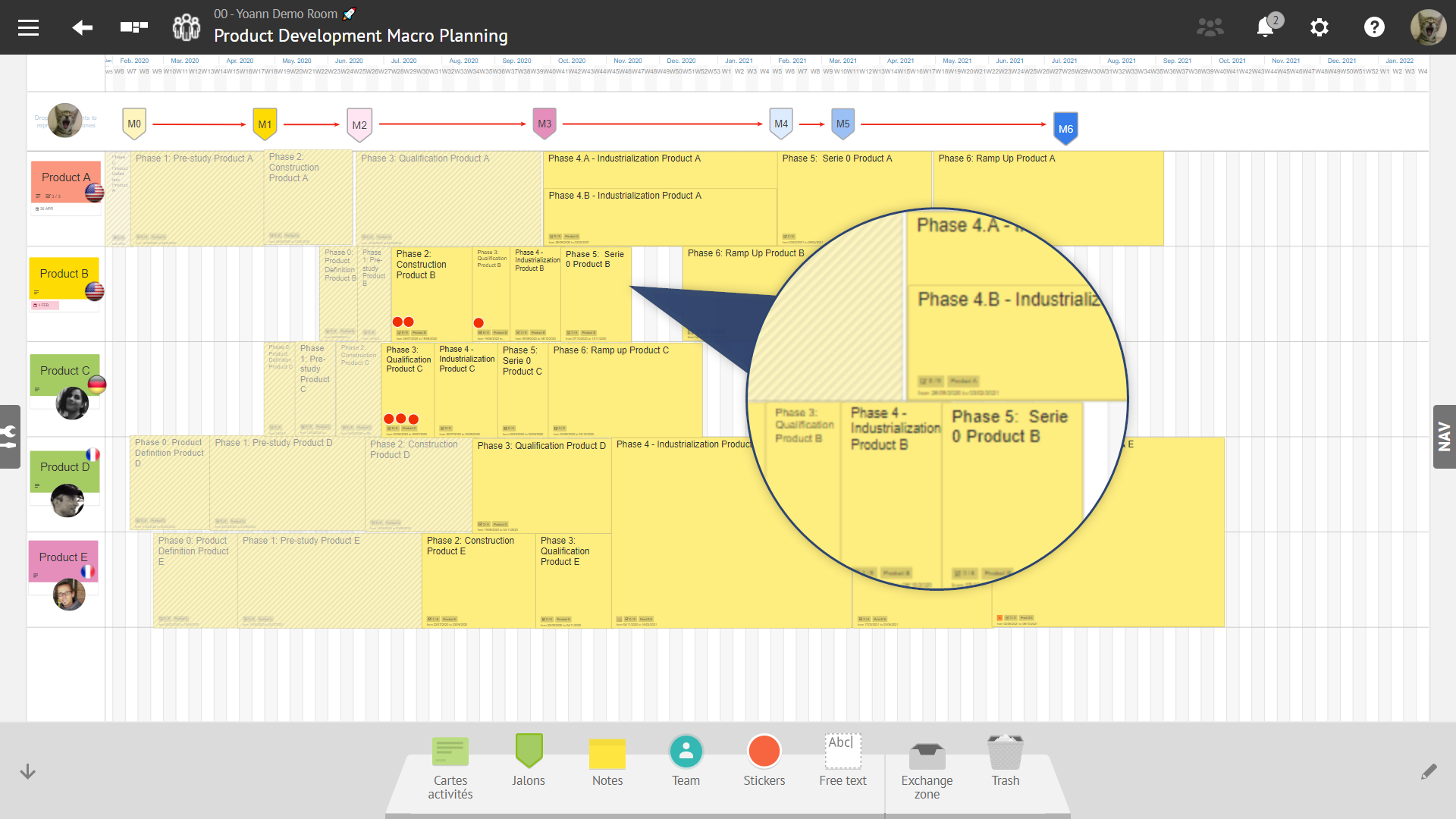Viewport: 1456px width, 819px height.
Task: Activate the pencil edit icon
Action: click(x=1429, y=772)
